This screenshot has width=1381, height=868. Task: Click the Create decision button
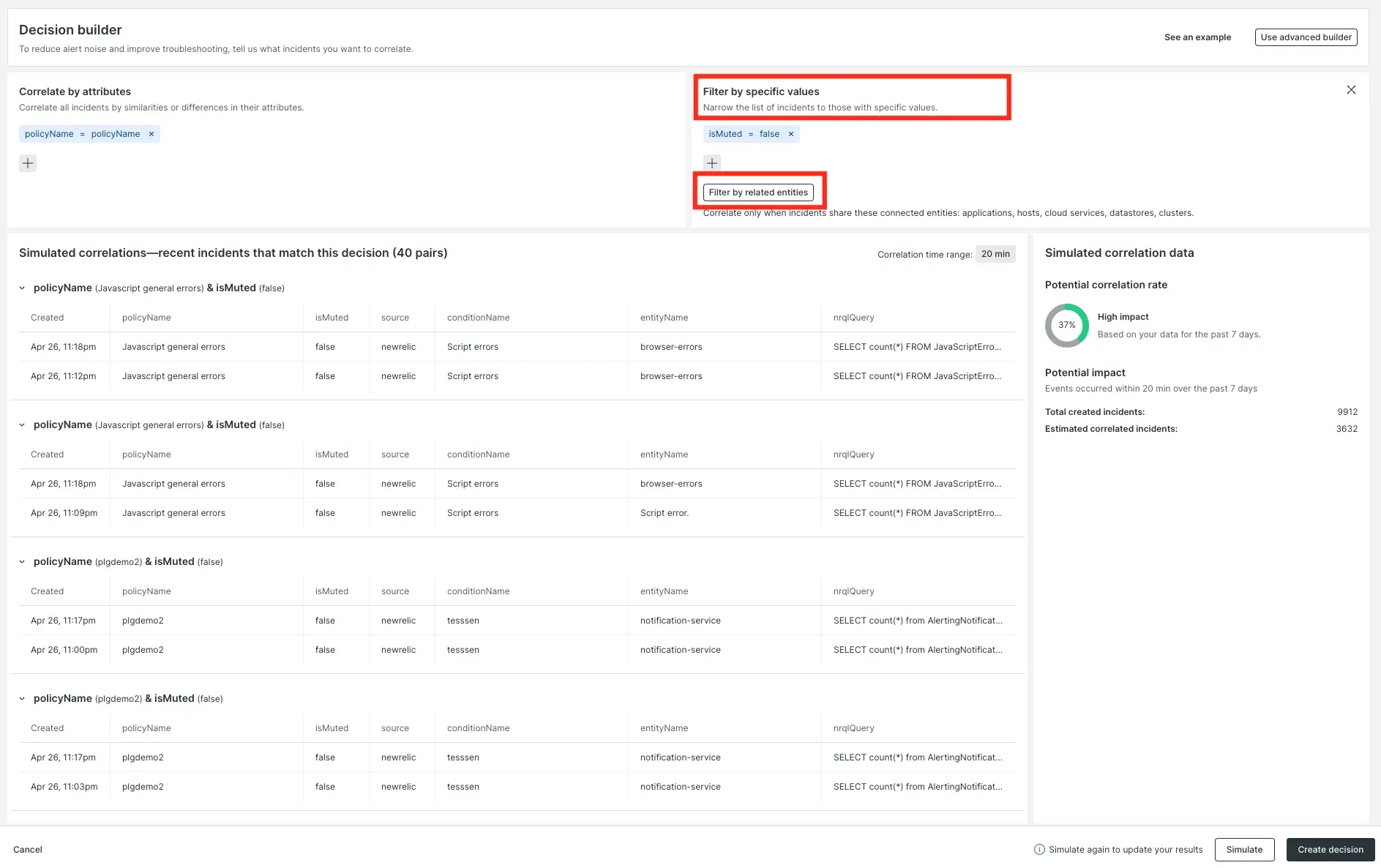point(1331,850)
